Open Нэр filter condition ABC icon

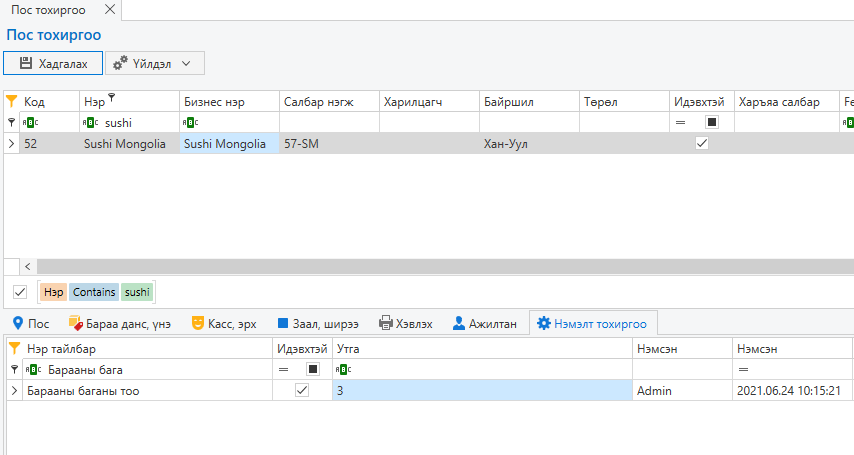point(90,123)
